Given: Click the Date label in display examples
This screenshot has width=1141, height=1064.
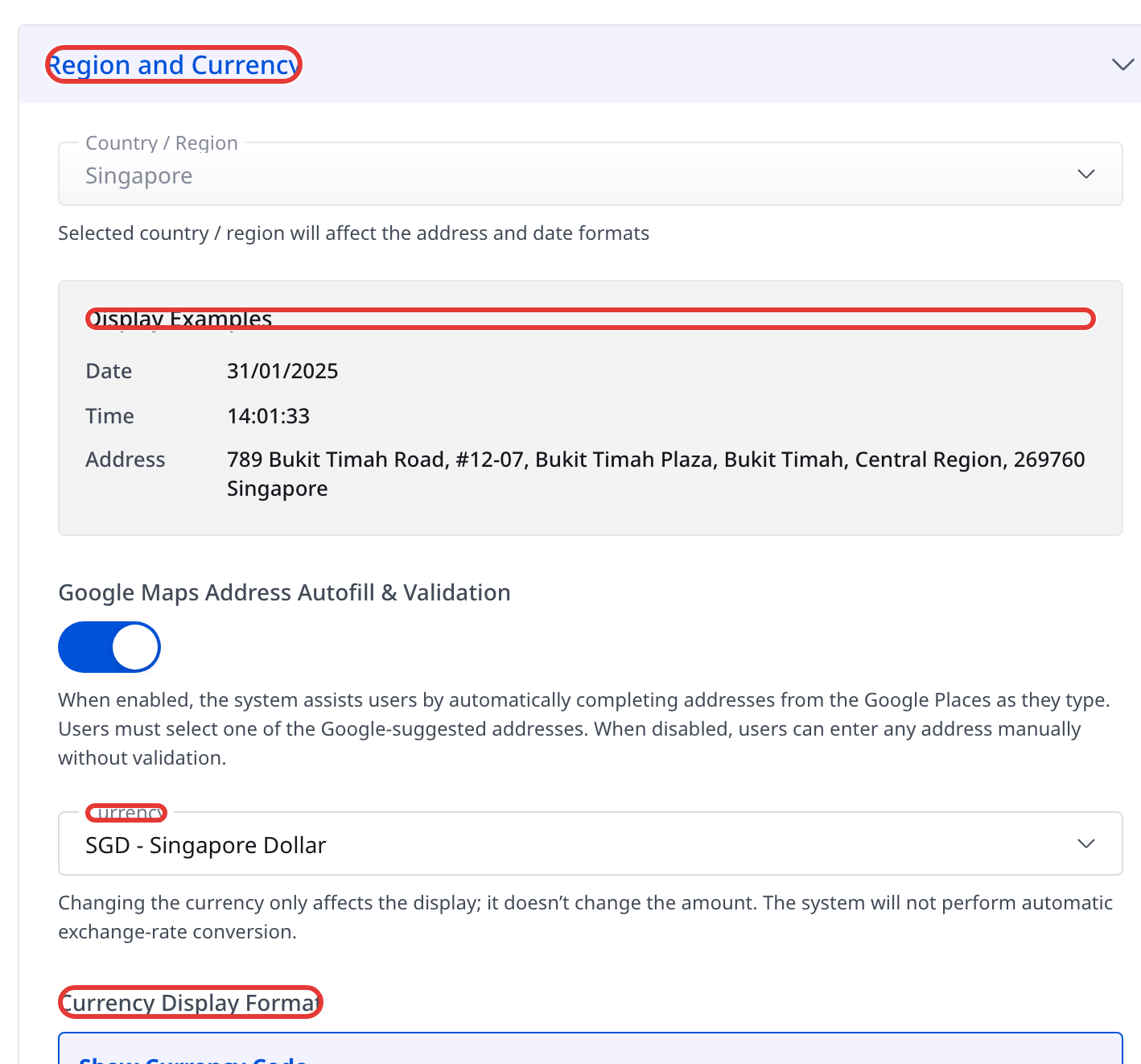Looking at the screenshot, I should (109, 371).
